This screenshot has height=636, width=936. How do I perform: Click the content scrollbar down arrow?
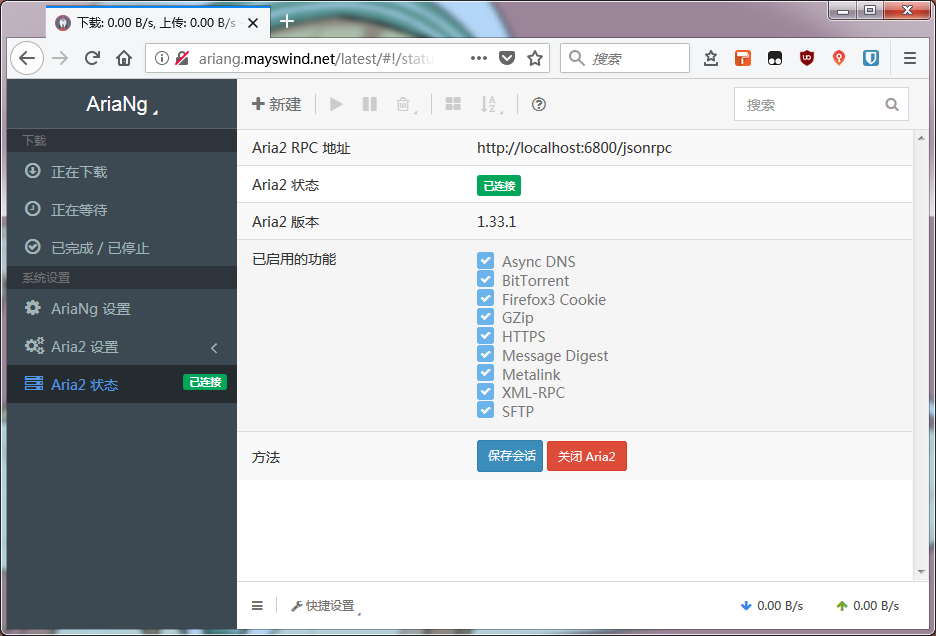[921, 572]
